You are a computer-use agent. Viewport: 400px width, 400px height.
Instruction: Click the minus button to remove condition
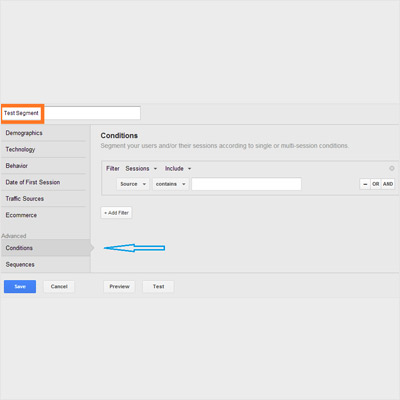[x=365, y=184]
